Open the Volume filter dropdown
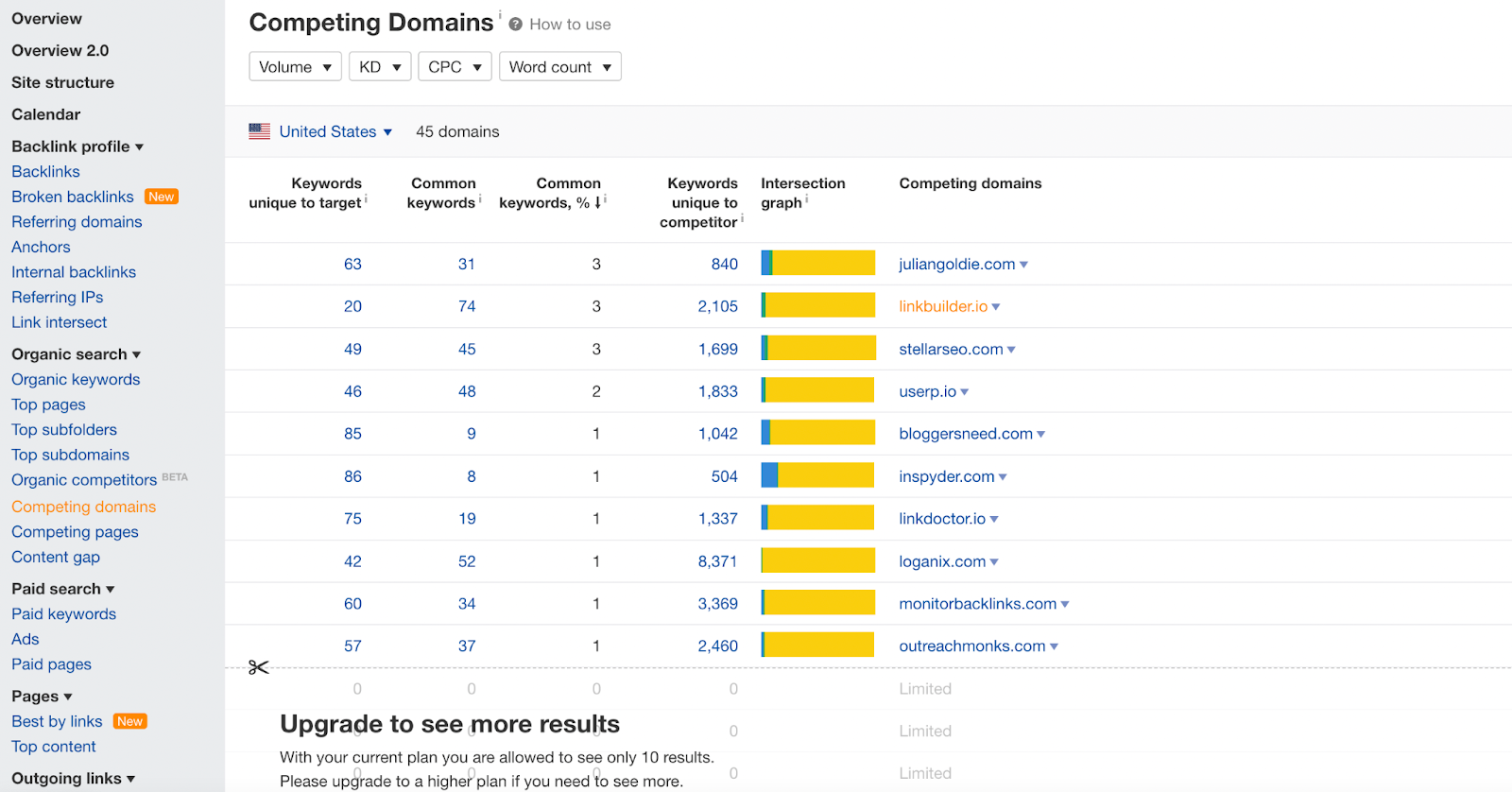Viewport: 1512px width, 792px height. (x=296, y=66)
